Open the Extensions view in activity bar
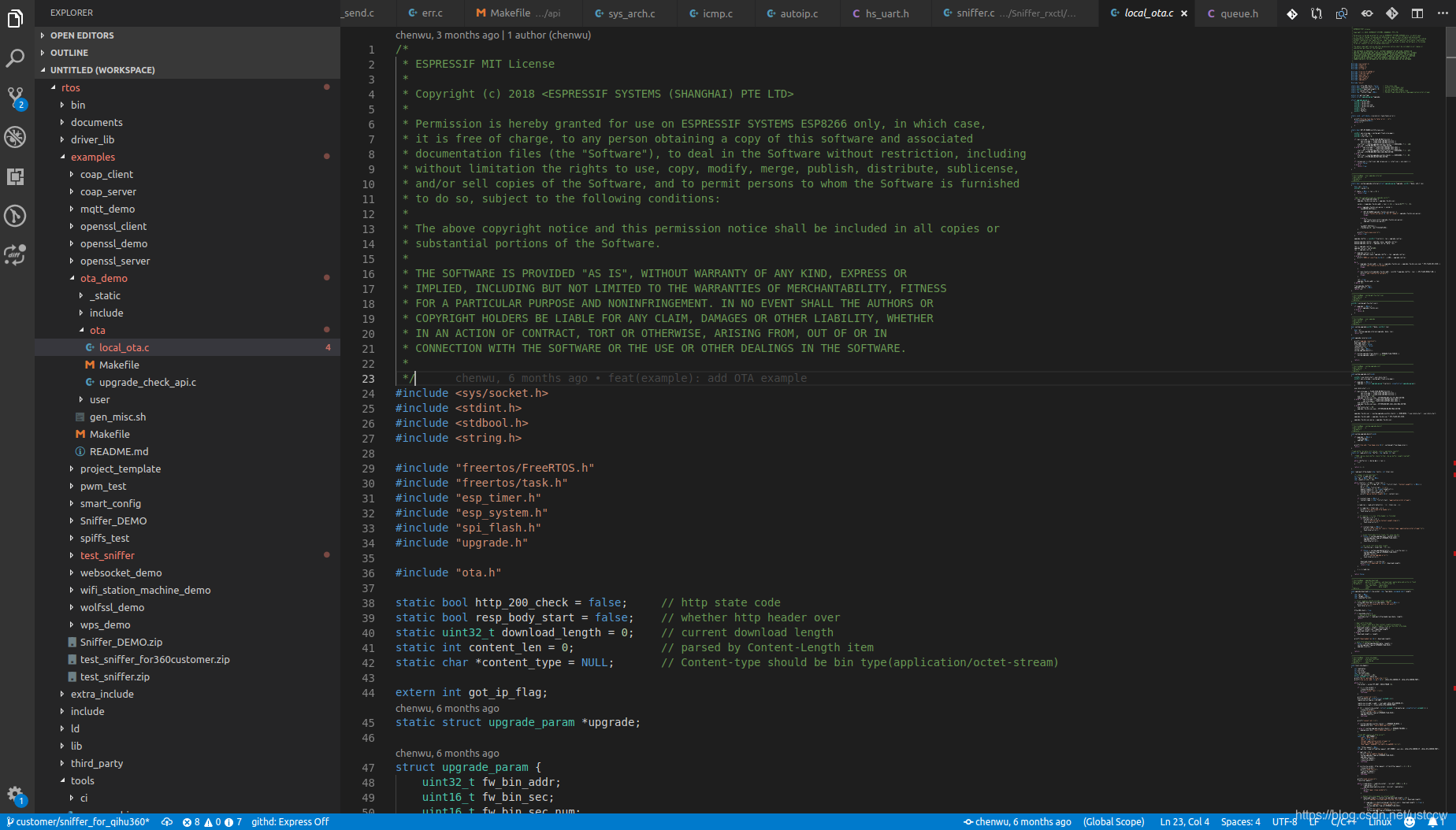The width and height of the screenshot is (1456, 830). click(16, 176)
